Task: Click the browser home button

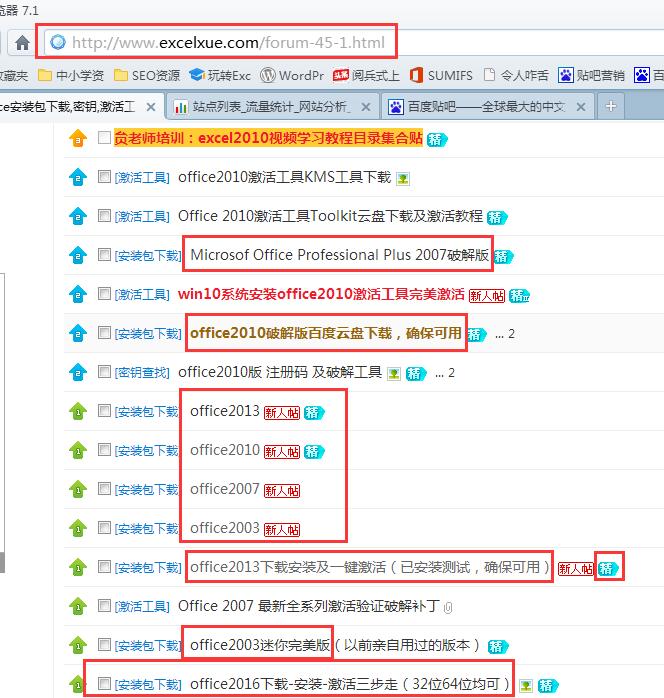Action: tap(21, 43)
